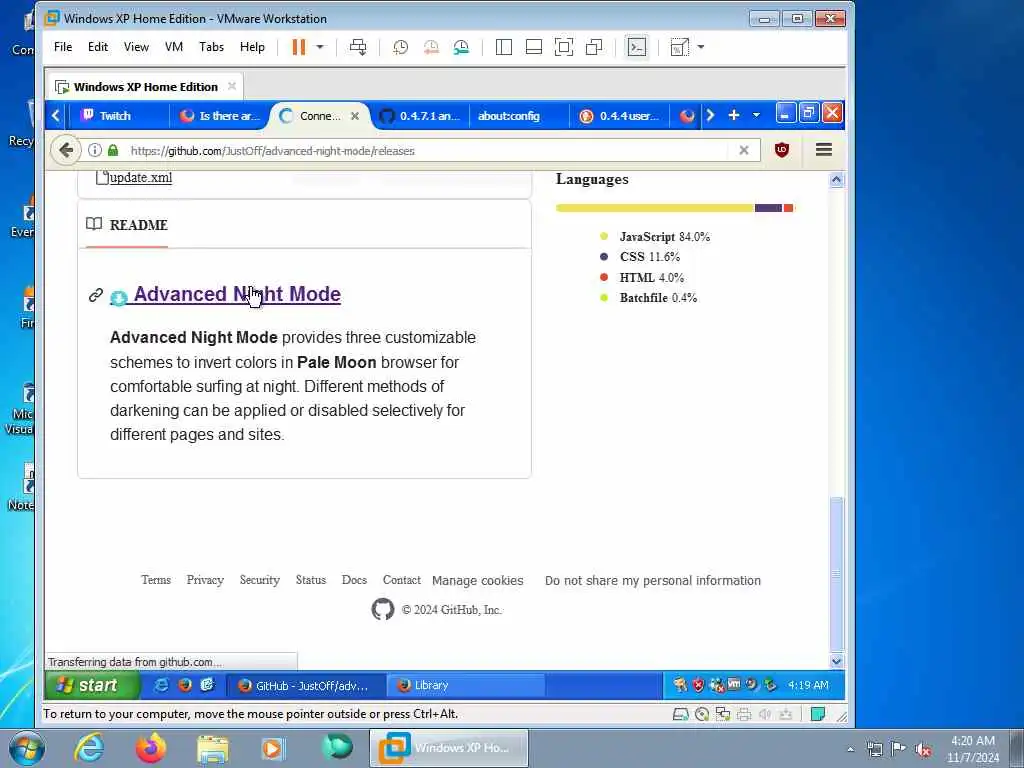Open the Tabs menu in VMware
The width and height of the screenshot is (1024, 768).
pos(212,47)
